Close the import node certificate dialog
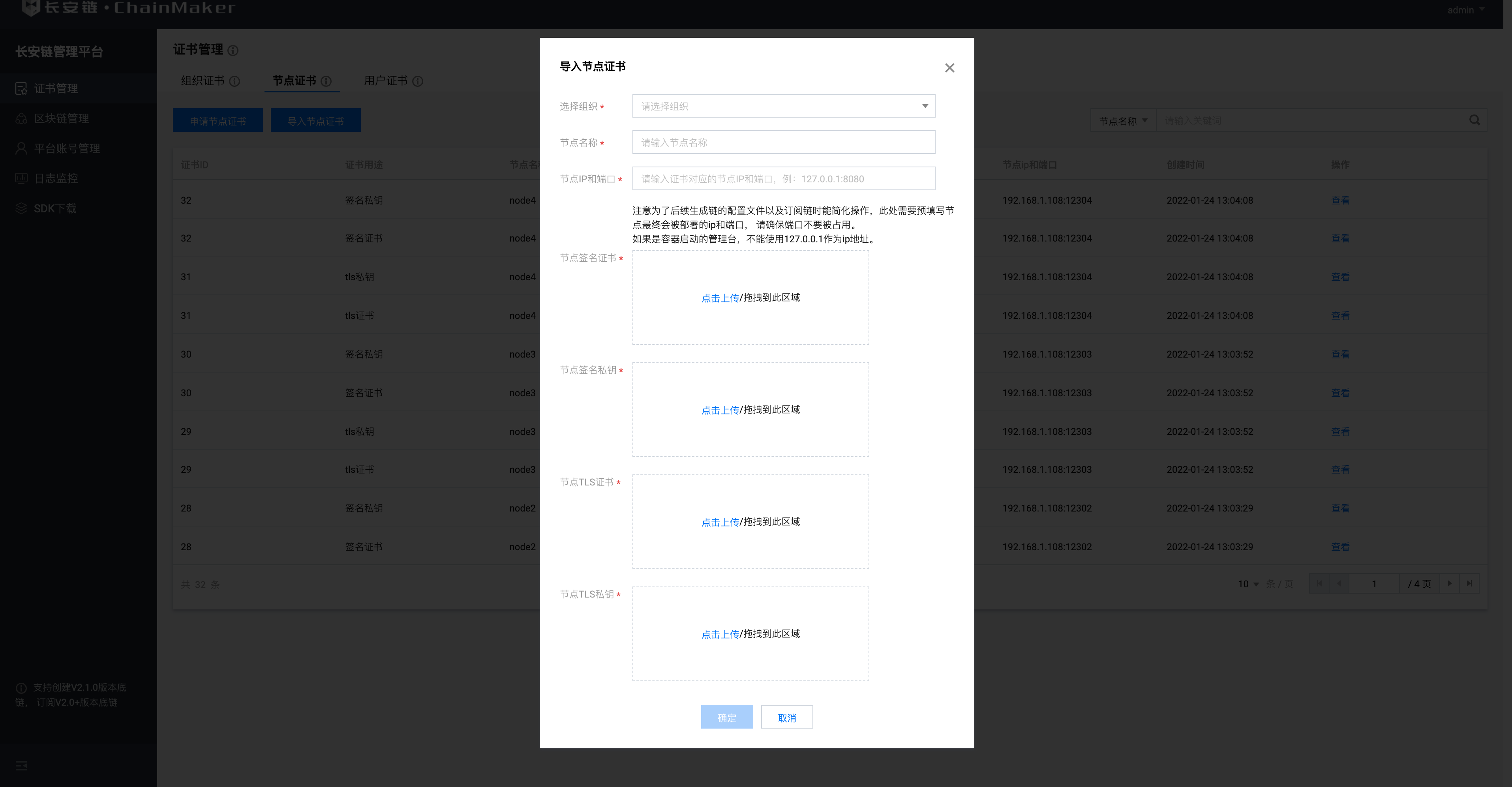1512x787 pixels. point(949,68)
